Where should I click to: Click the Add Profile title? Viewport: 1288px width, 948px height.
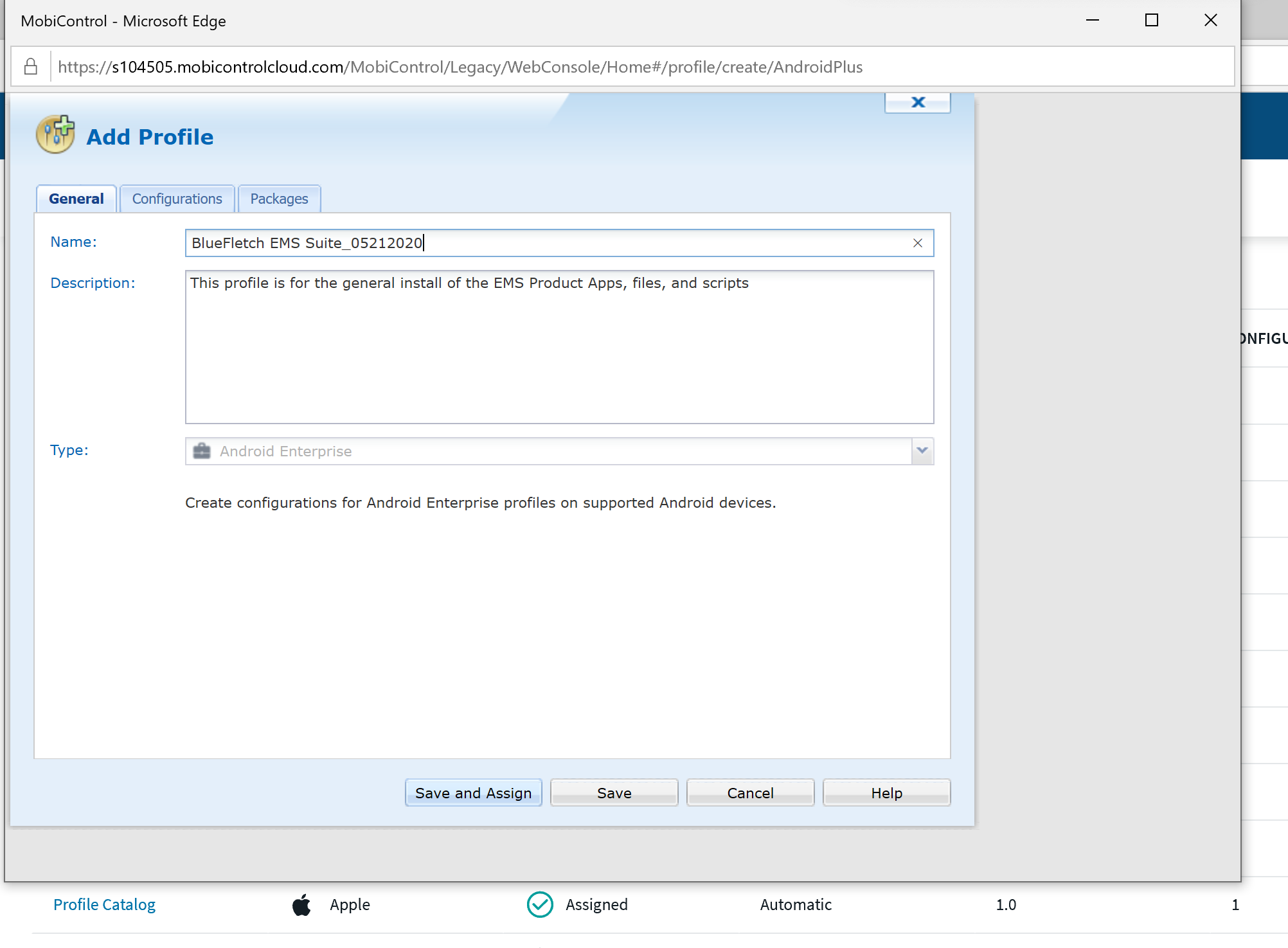click(x=150, y=137)
